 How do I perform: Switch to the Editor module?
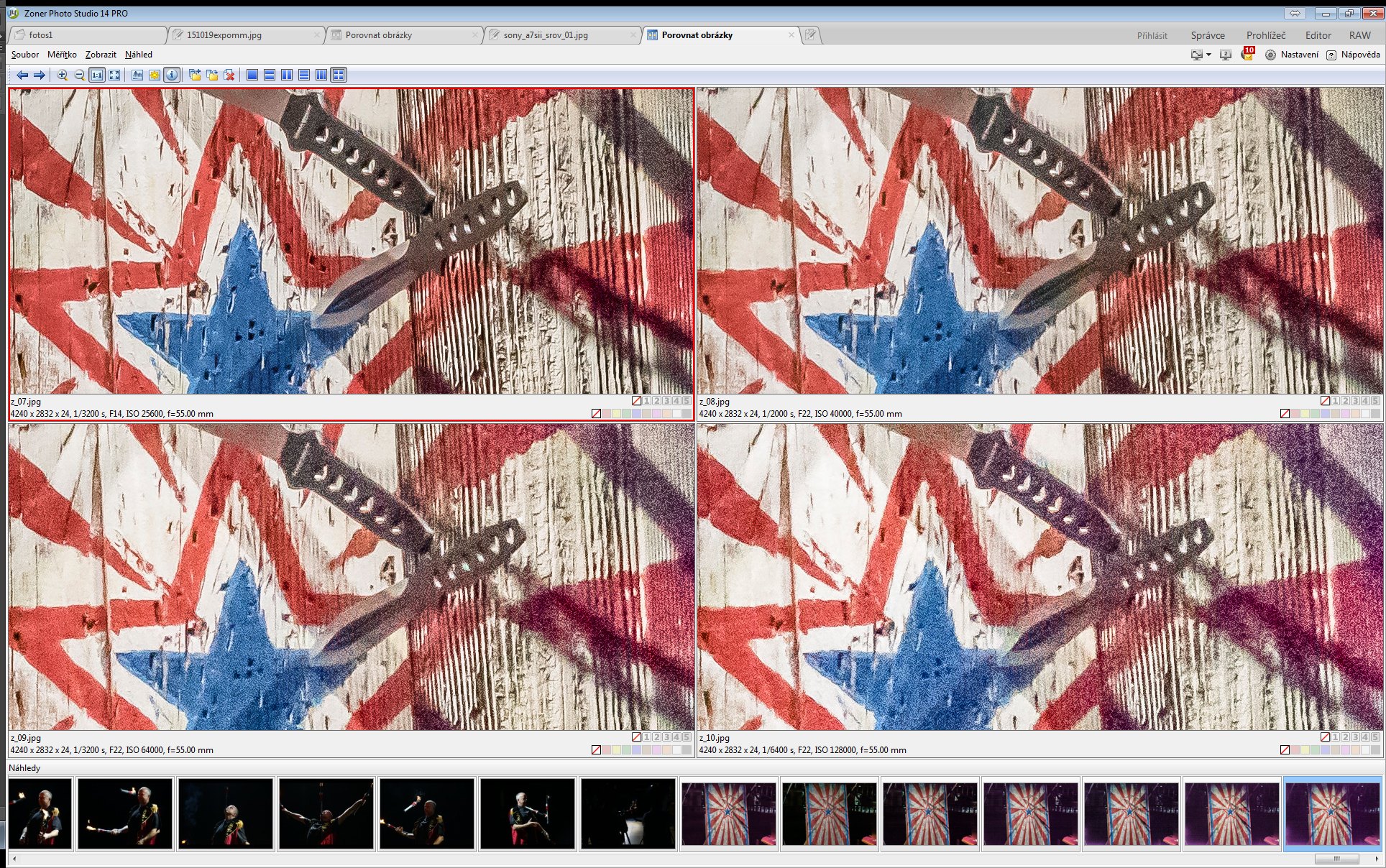click(x=1318, y=35)
